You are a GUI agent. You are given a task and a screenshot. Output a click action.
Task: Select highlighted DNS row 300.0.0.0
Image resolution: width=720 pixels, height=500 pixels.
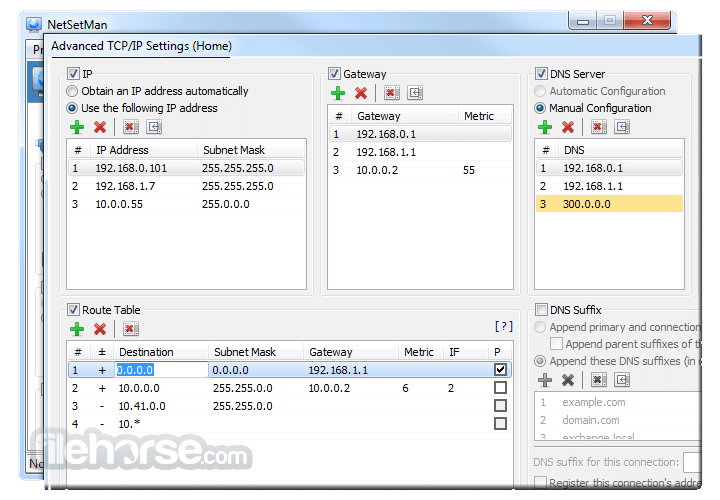click(x=609, y=204)
